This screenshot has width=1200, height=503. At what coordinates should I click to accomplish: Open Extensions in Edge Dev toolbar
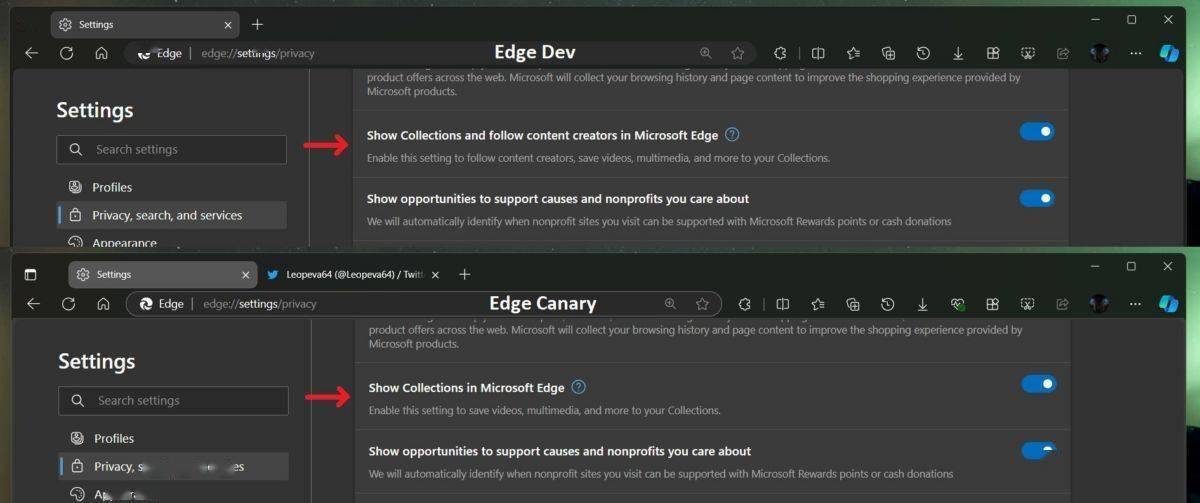tap(780, 53)
